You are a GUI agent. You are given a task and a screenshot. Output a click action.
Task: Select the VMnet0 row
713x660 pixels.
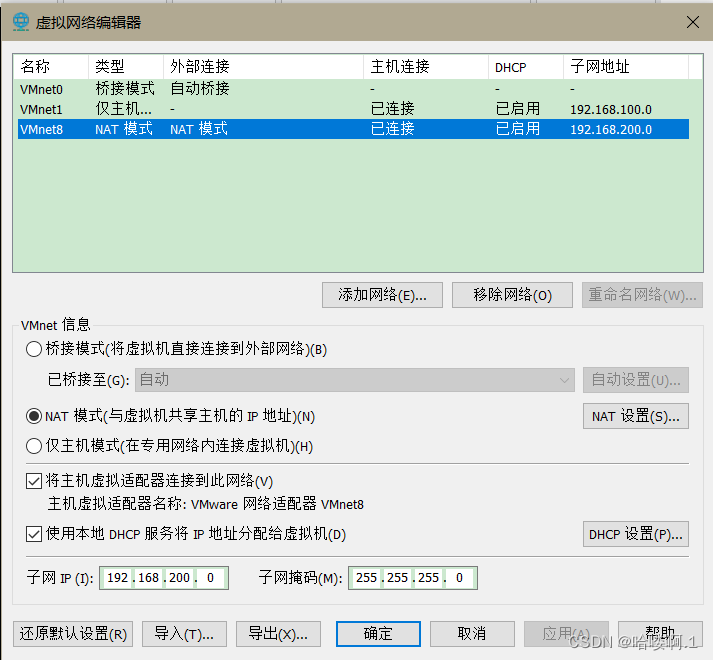353,89
